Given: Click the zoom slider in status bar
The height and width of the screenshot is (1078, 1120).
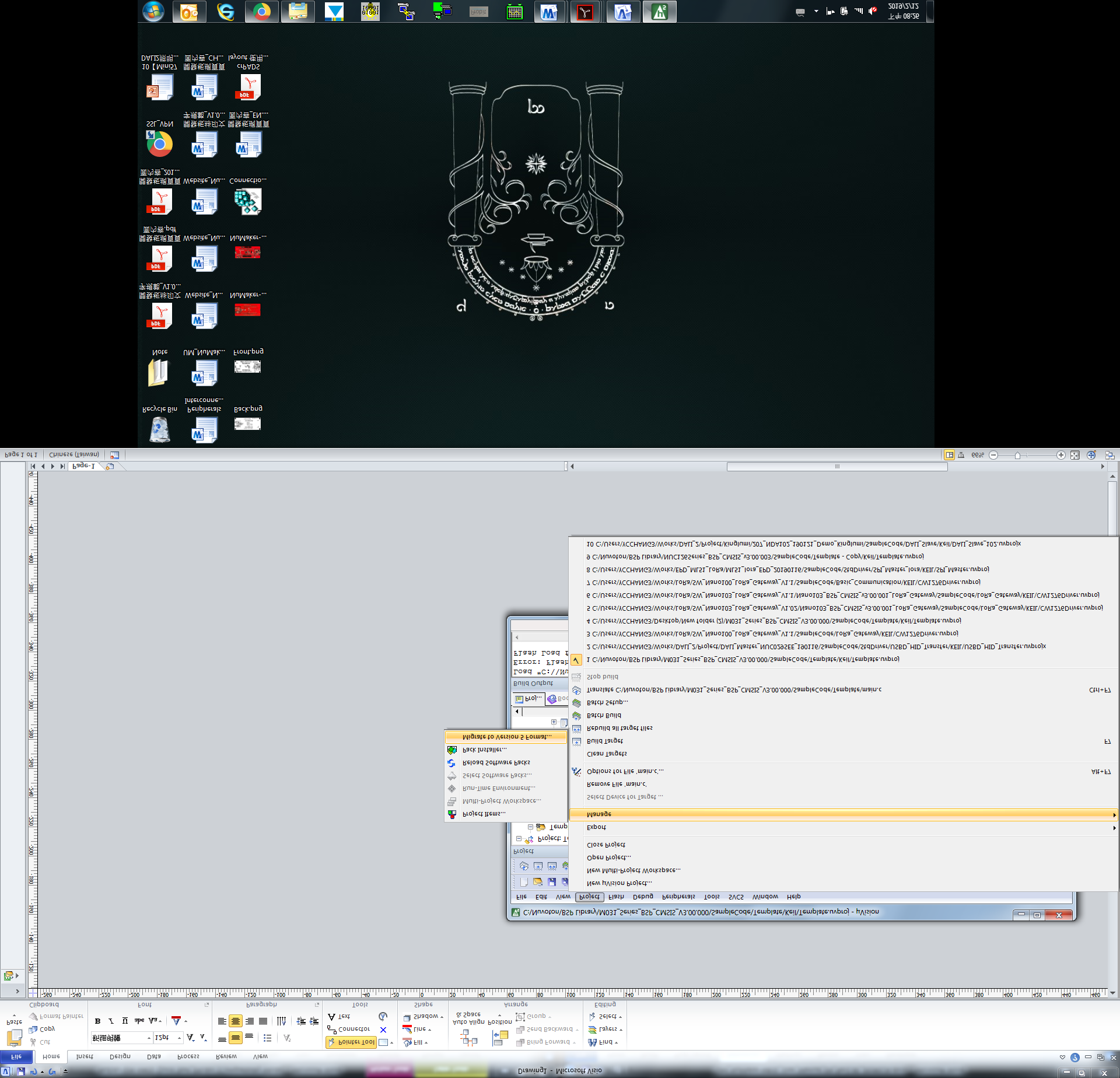Looking at the screenshot, I should pyautogui.click(x=1017, y=456).
